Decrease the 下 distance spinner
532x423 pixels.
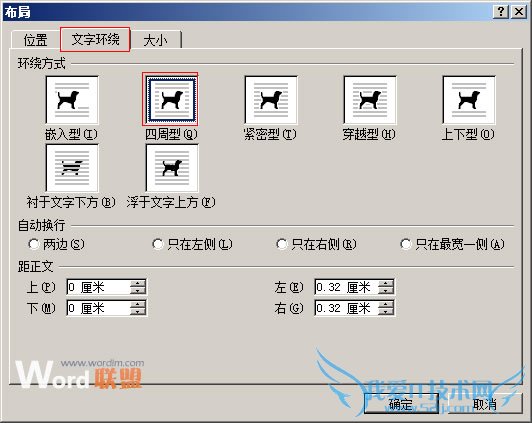coord(138,311)
